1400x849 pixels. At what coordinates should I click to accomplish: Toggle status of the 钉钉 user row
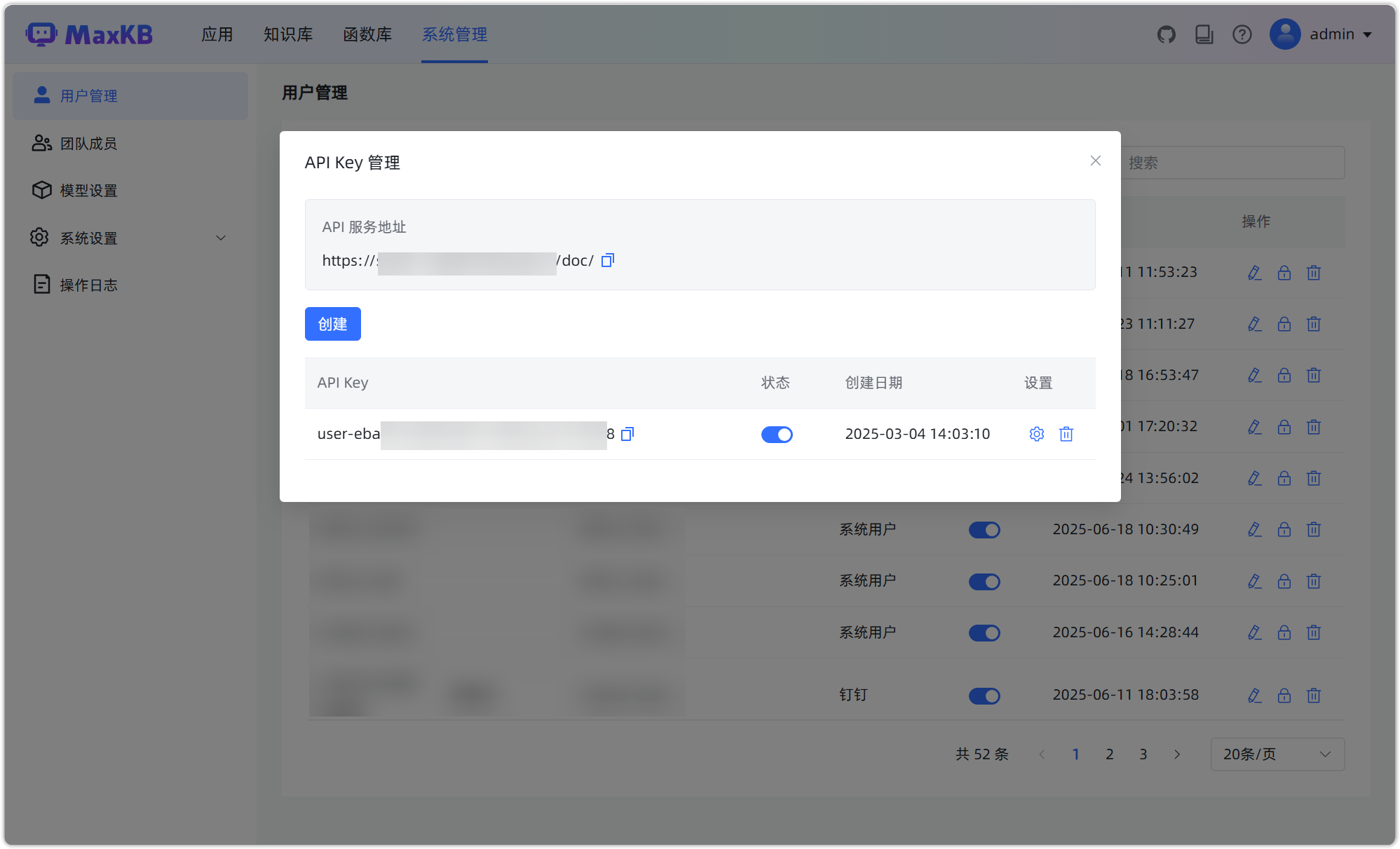[x=984, y=695]
